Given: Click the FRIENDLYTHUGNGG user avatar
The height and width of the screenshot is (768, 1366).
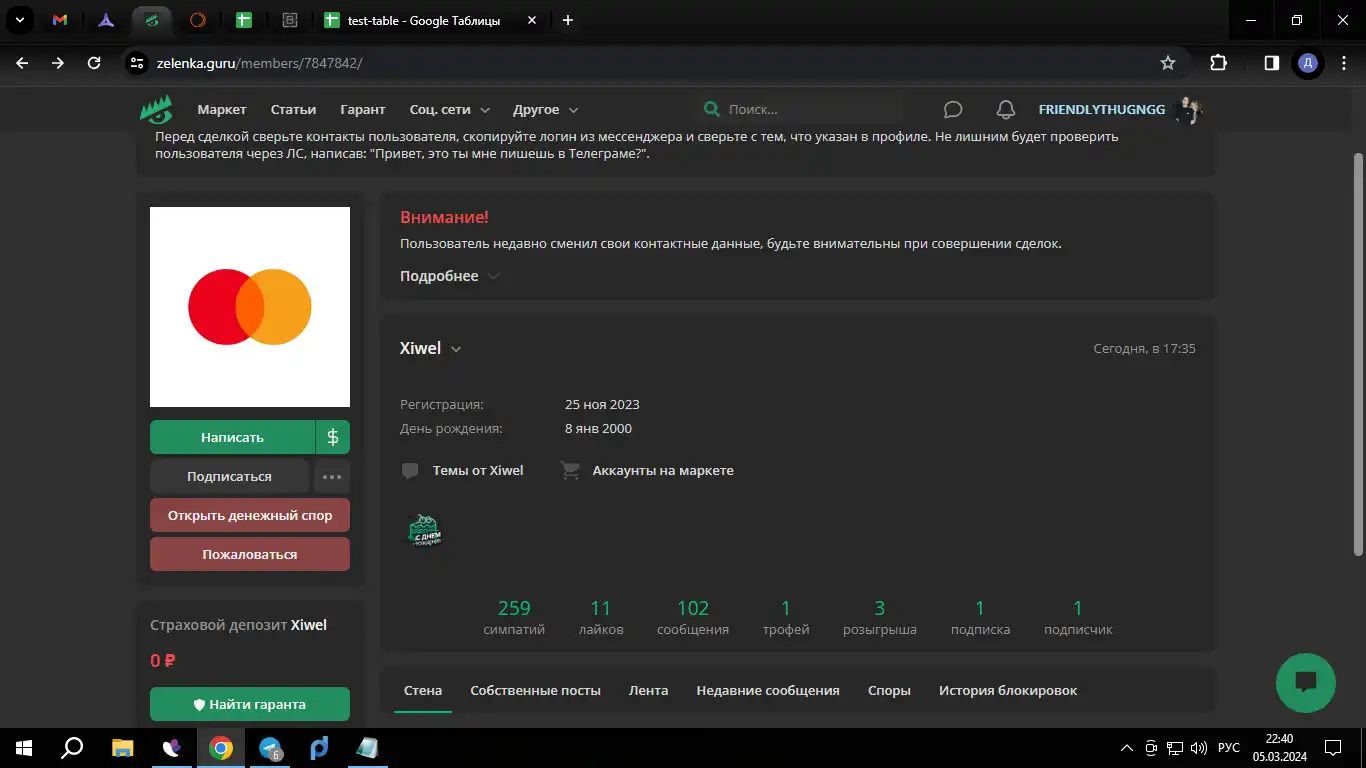Looking at the screenshot, I should coord(1188,110).
